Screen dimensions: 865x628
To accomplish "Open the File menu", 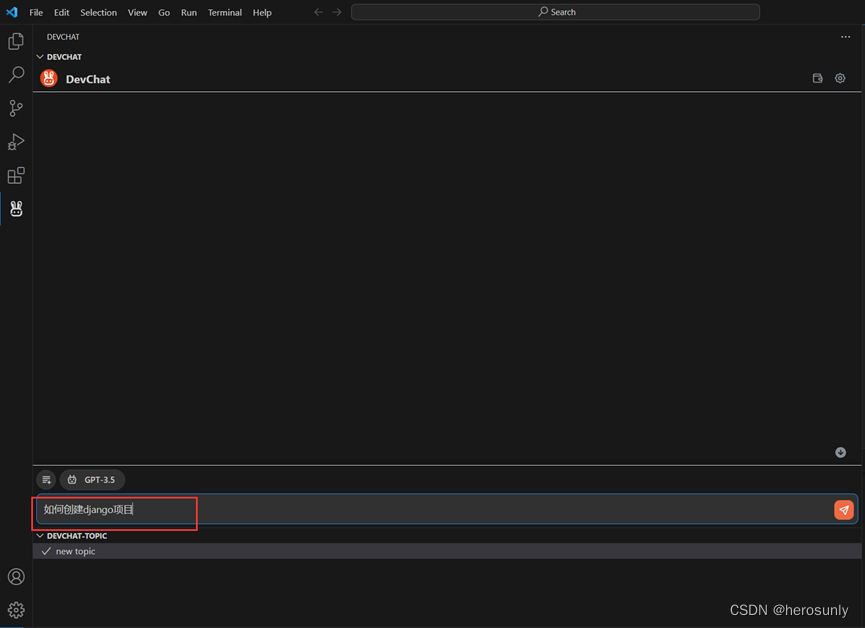I will [x=36, y=12].
